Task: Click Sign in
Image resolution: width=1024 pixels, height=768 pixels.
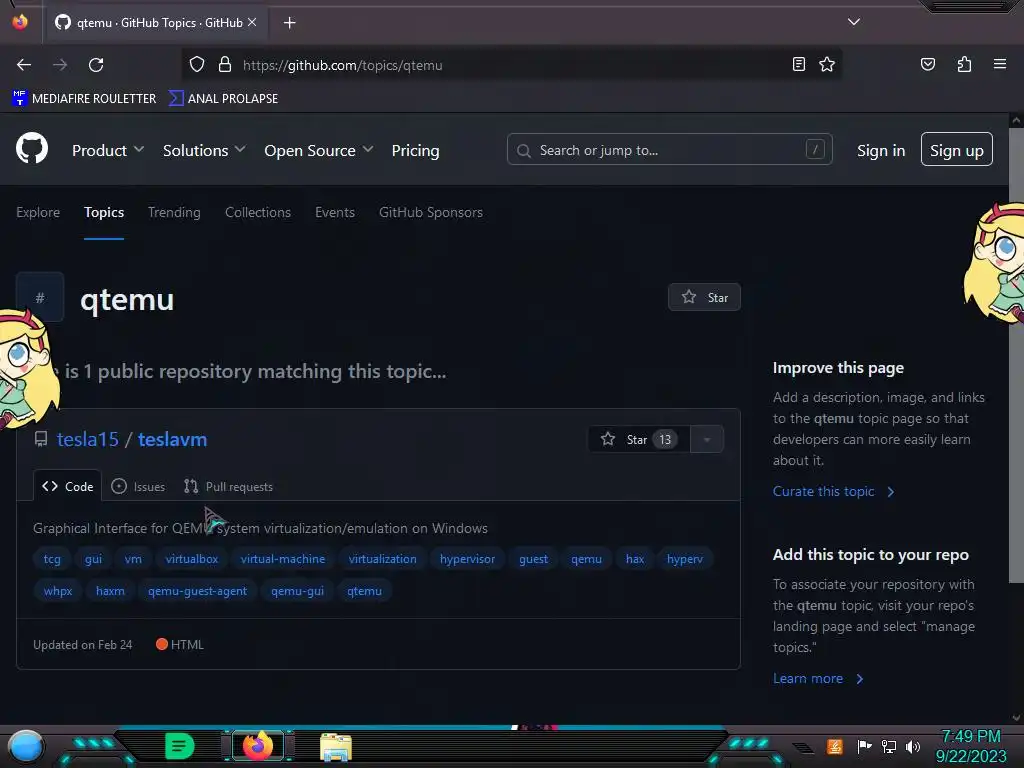Action: point(881,150)
